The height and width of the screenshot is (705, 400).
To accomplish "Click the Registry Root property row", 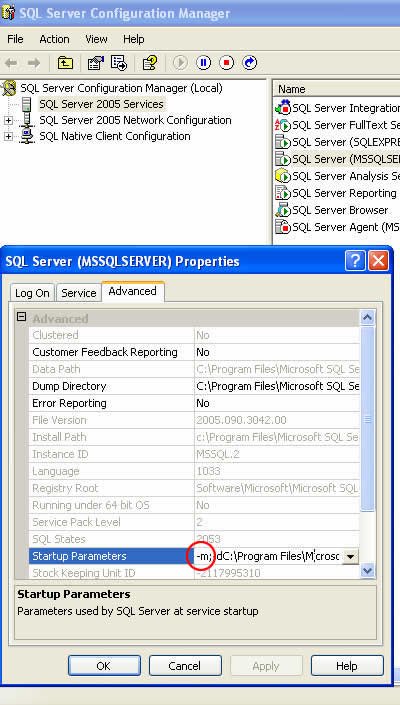I will point(194,488).
